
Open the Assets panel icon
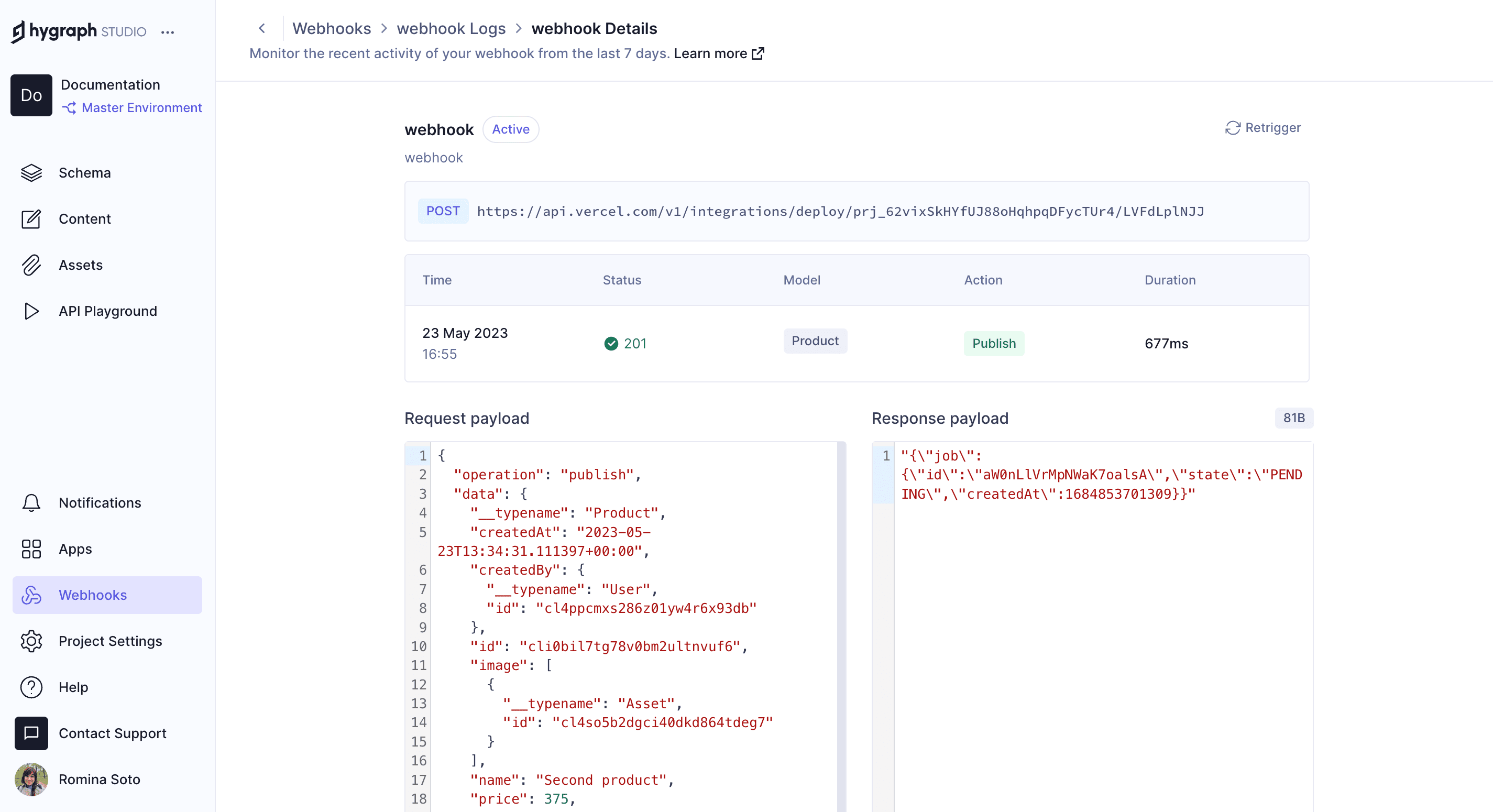31,265
